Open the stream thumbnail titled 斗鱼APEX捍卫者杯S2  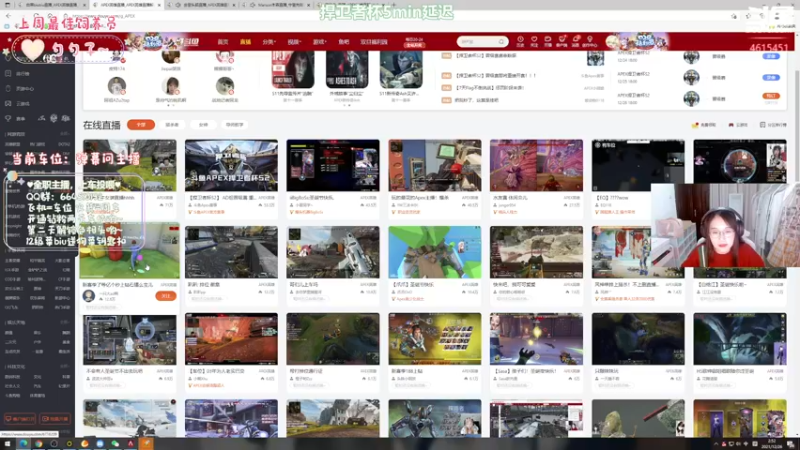[231, 165]
